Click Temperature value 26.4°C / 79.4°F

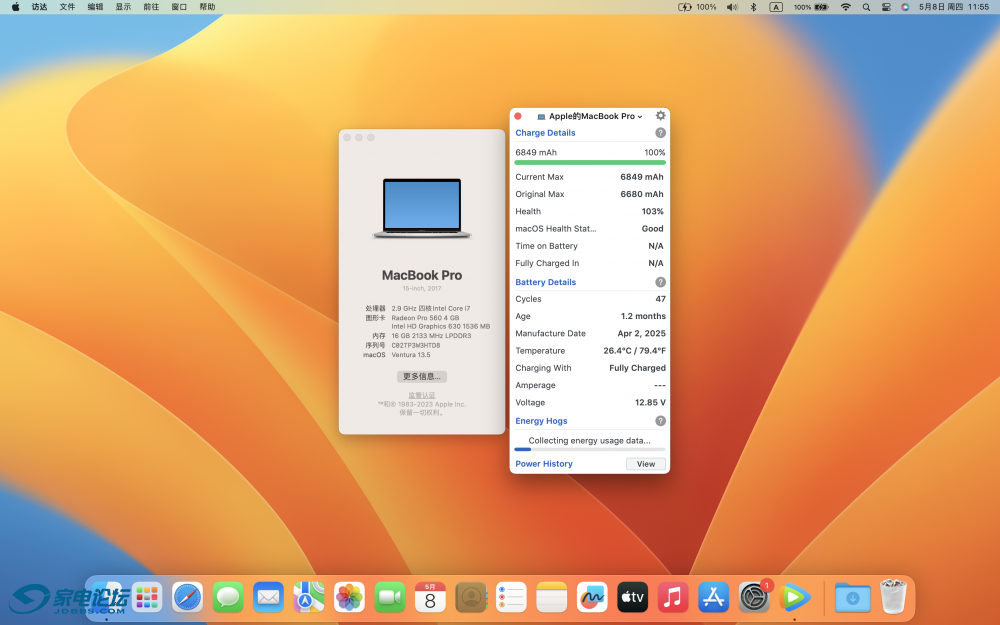pyautogui.click(x=635, y=350)
